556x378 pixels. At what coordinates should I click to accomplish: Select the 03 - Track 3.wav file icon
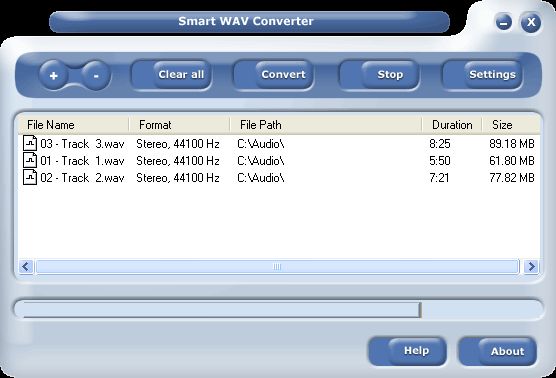click(x=30, y=144)
